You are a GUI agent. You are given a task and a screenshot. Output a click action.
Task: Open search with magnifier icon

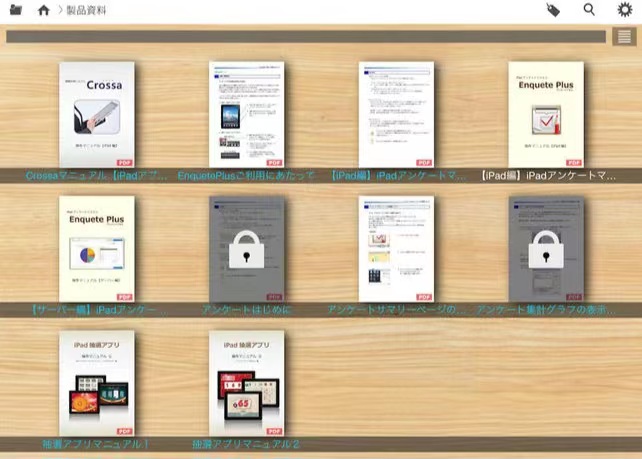(589, 9)
